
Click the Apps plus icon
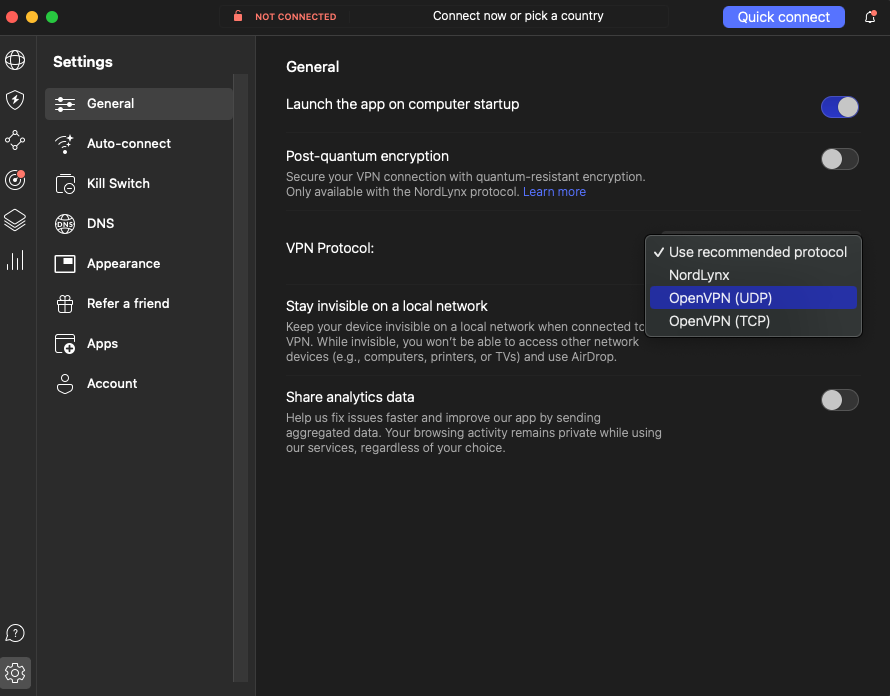65,343
